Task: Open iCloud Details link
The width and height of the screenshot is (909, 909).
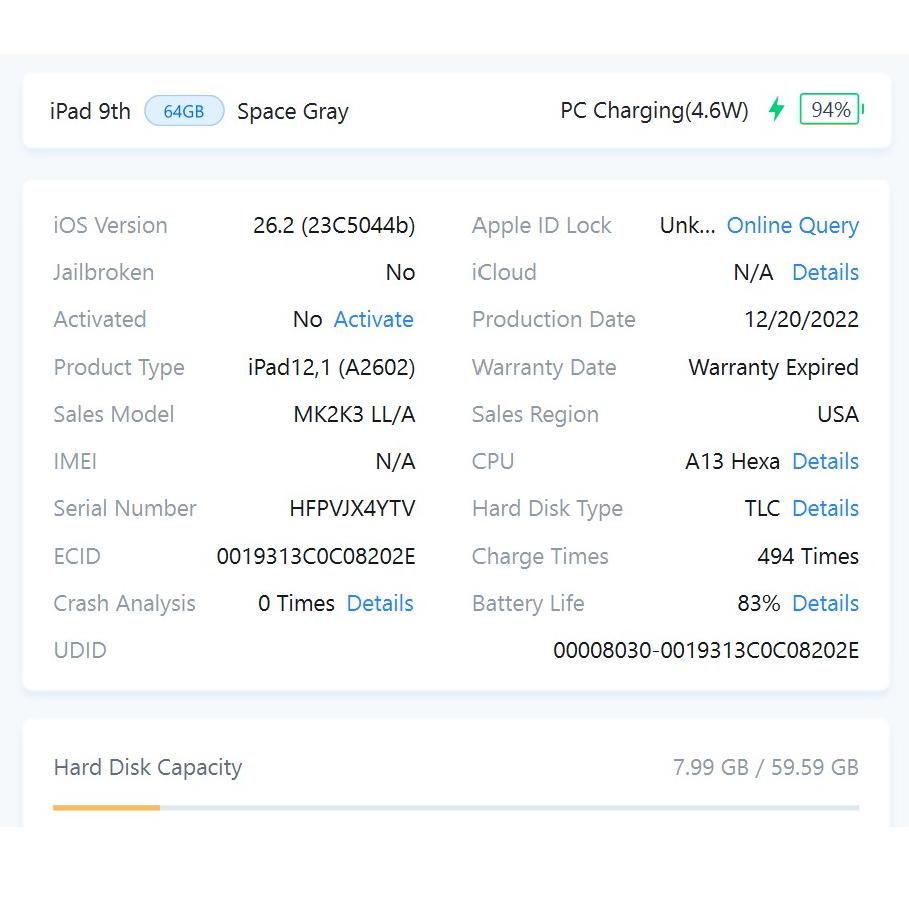Action: point(825,273)
